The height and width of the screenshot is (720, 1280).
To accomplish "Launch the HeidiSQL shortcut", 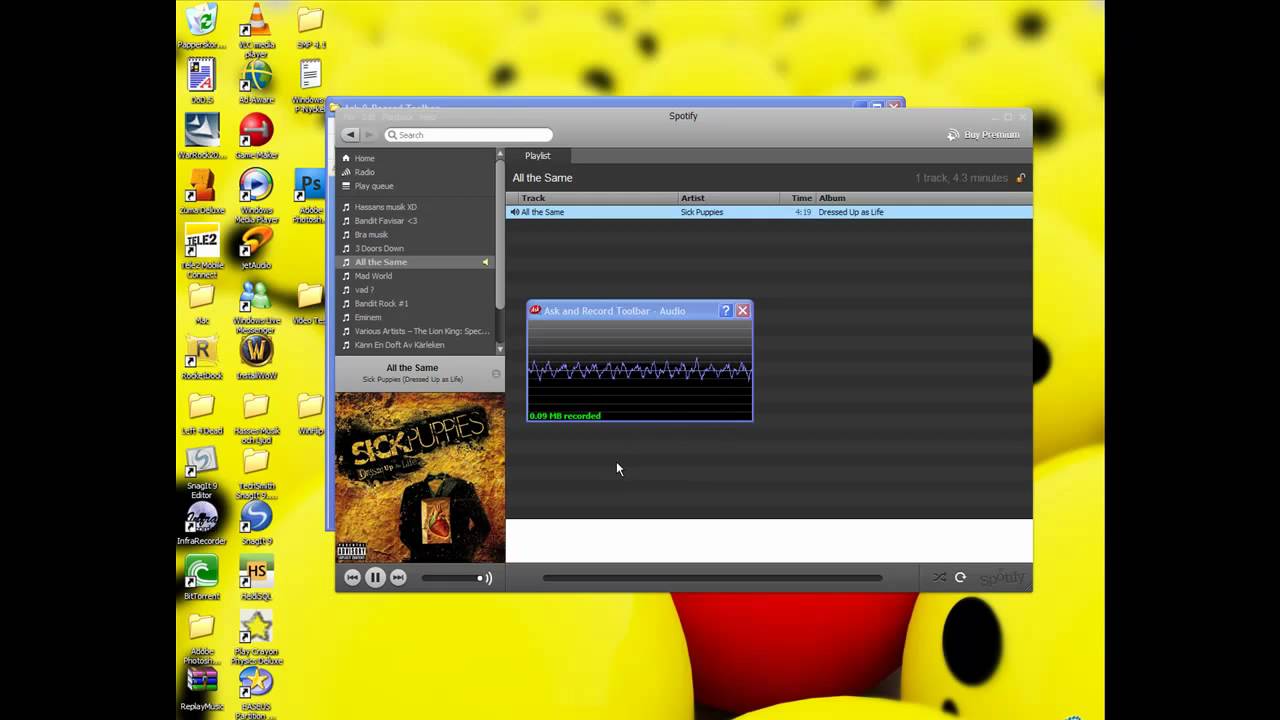I will (x=256, y=577).
